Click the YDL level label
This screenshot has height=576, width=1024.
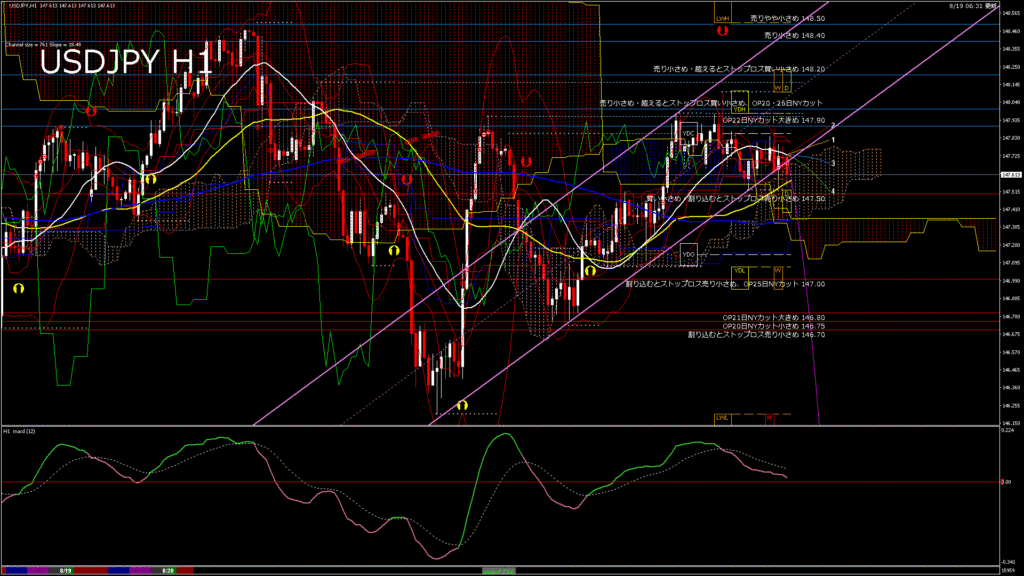click(740, 270)
